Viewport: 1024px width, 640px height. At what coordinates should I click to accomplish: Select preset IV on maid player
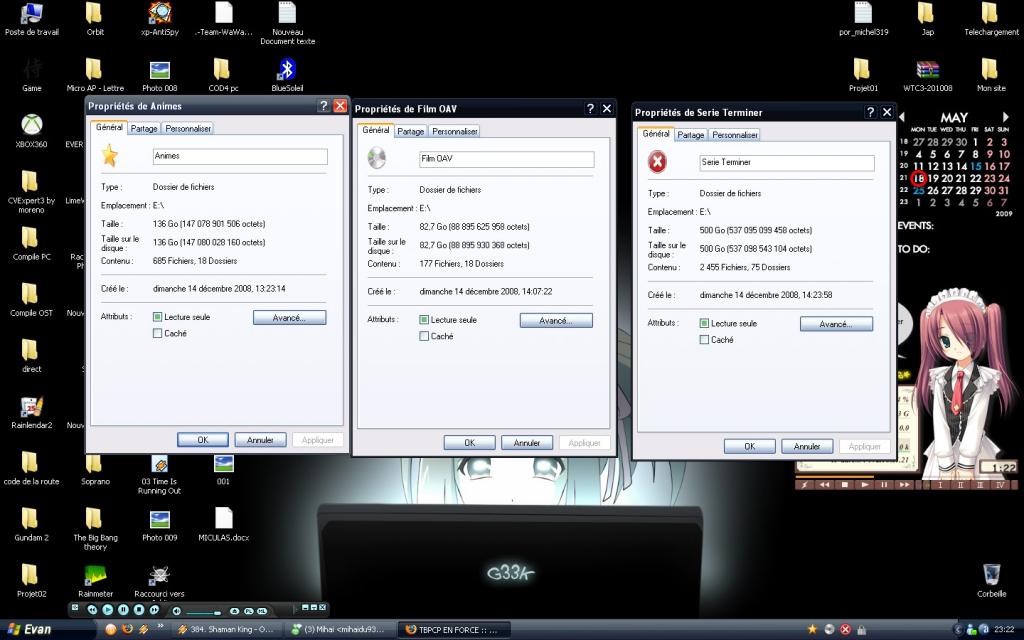(1000, 485)
